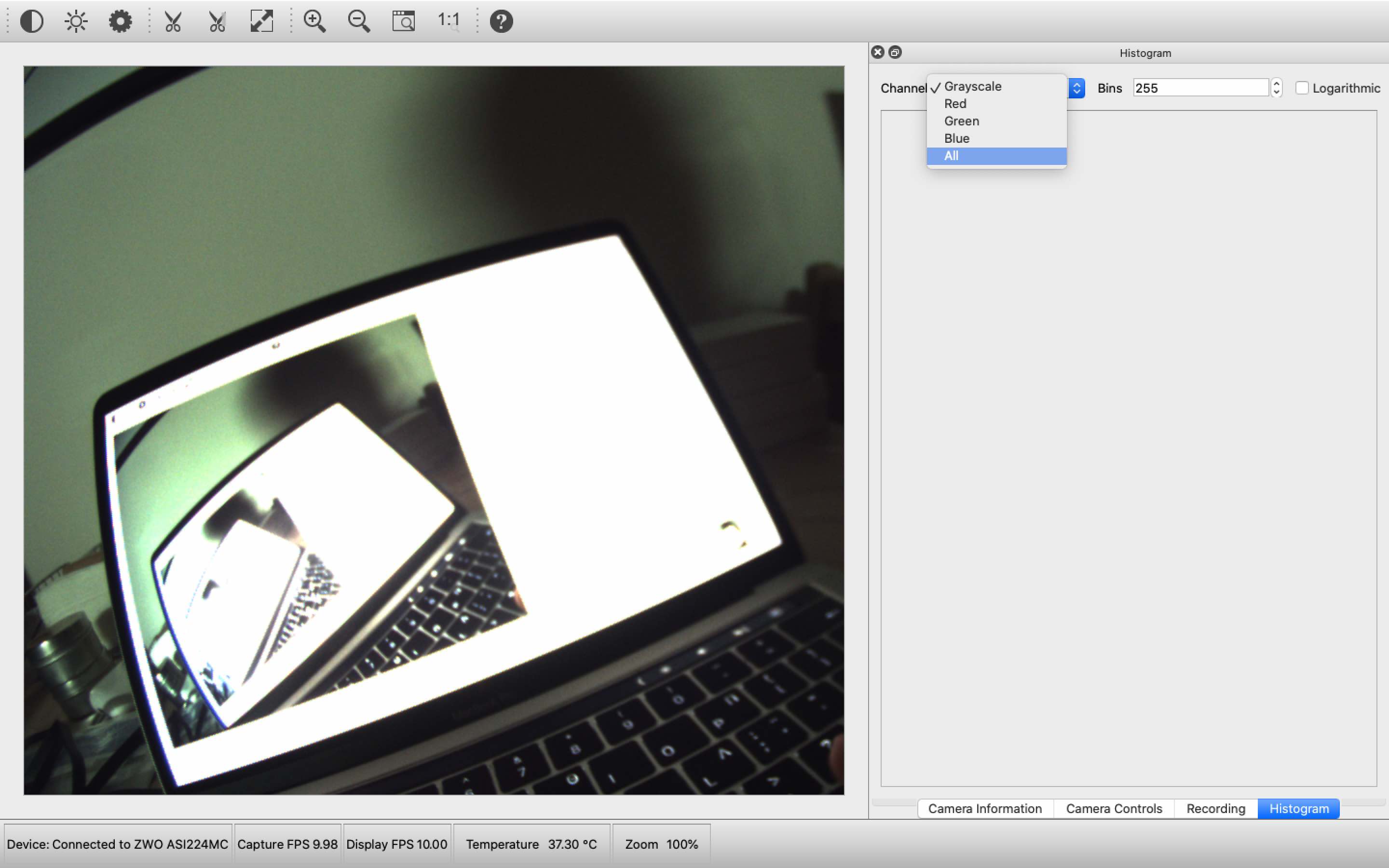Click the zoom-to-fit window icon

404,21
